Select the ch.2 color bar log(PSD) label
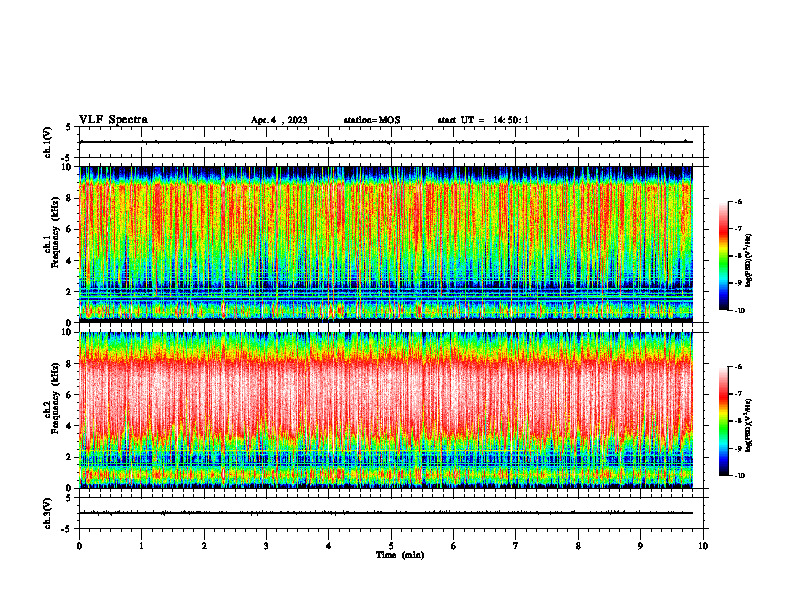This screenshot has height=612, width=792. coord(749,425)
